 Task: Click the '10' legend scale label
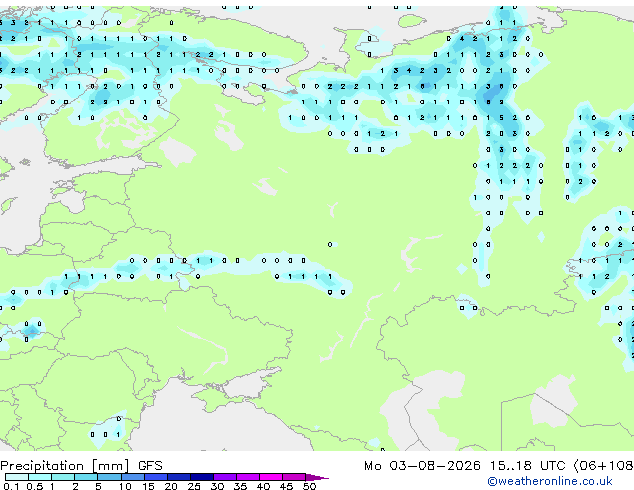[x=125, y=486]
